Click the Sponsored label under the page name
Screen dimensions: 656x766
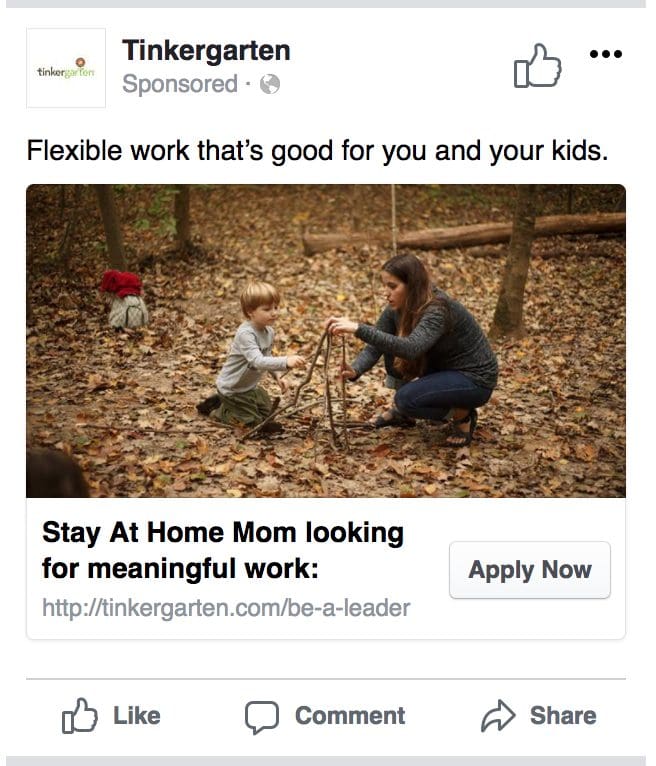point(179,84)
